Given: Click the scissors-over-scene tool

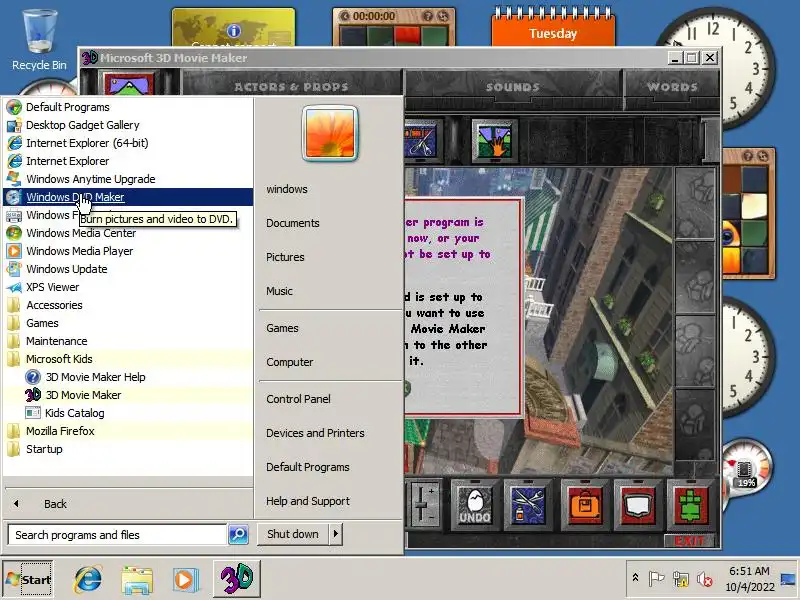Looking at the screenshot, I should 421,140.
